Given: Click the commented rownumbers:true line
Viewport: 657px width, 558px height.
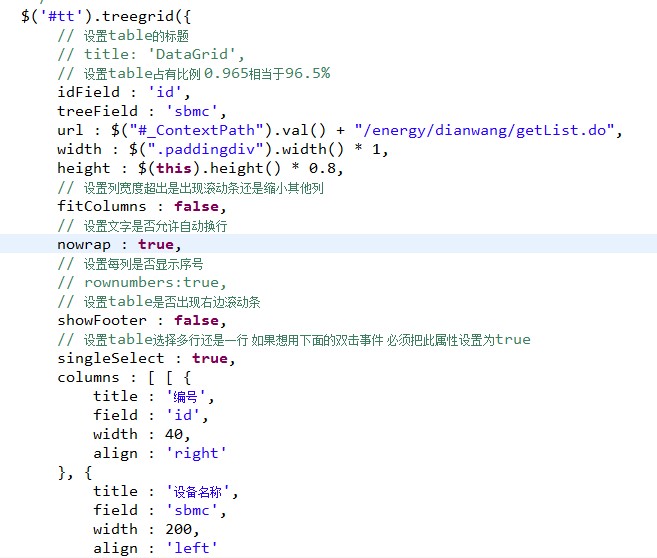Looking at the screenshot, I should tap(142, 283).
